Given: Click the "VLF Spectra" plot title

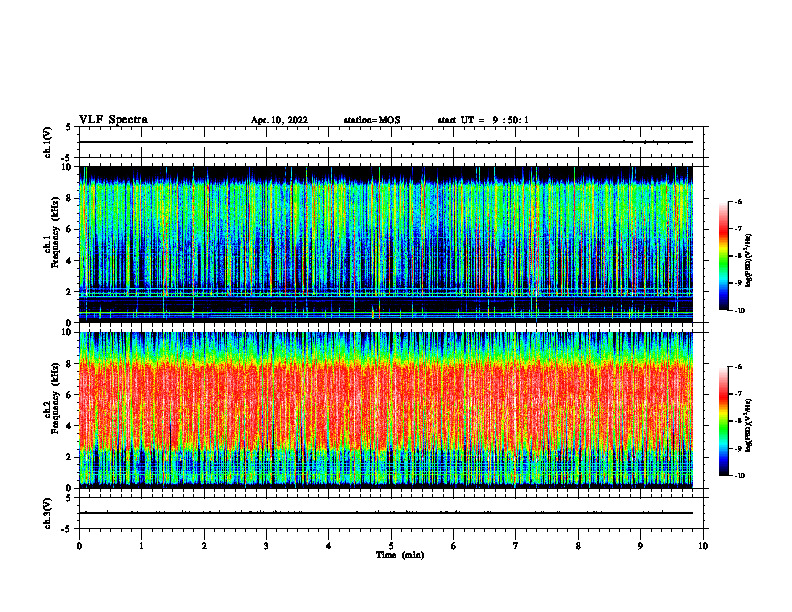Looking at the screenshot, I should (113, 120).
